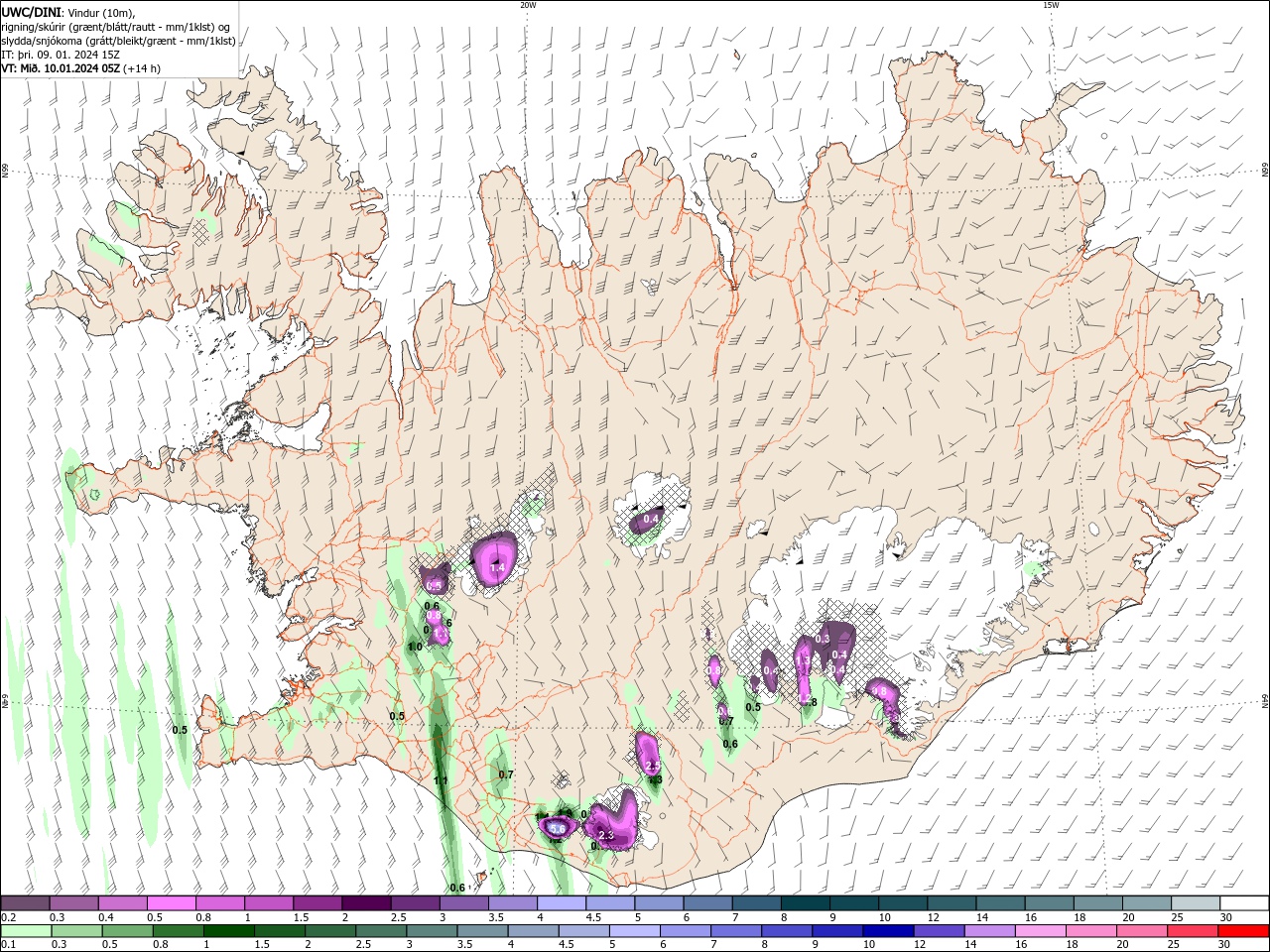
Task: Pick the white snow swatch labelled 30
Action: pos(1242,903)
